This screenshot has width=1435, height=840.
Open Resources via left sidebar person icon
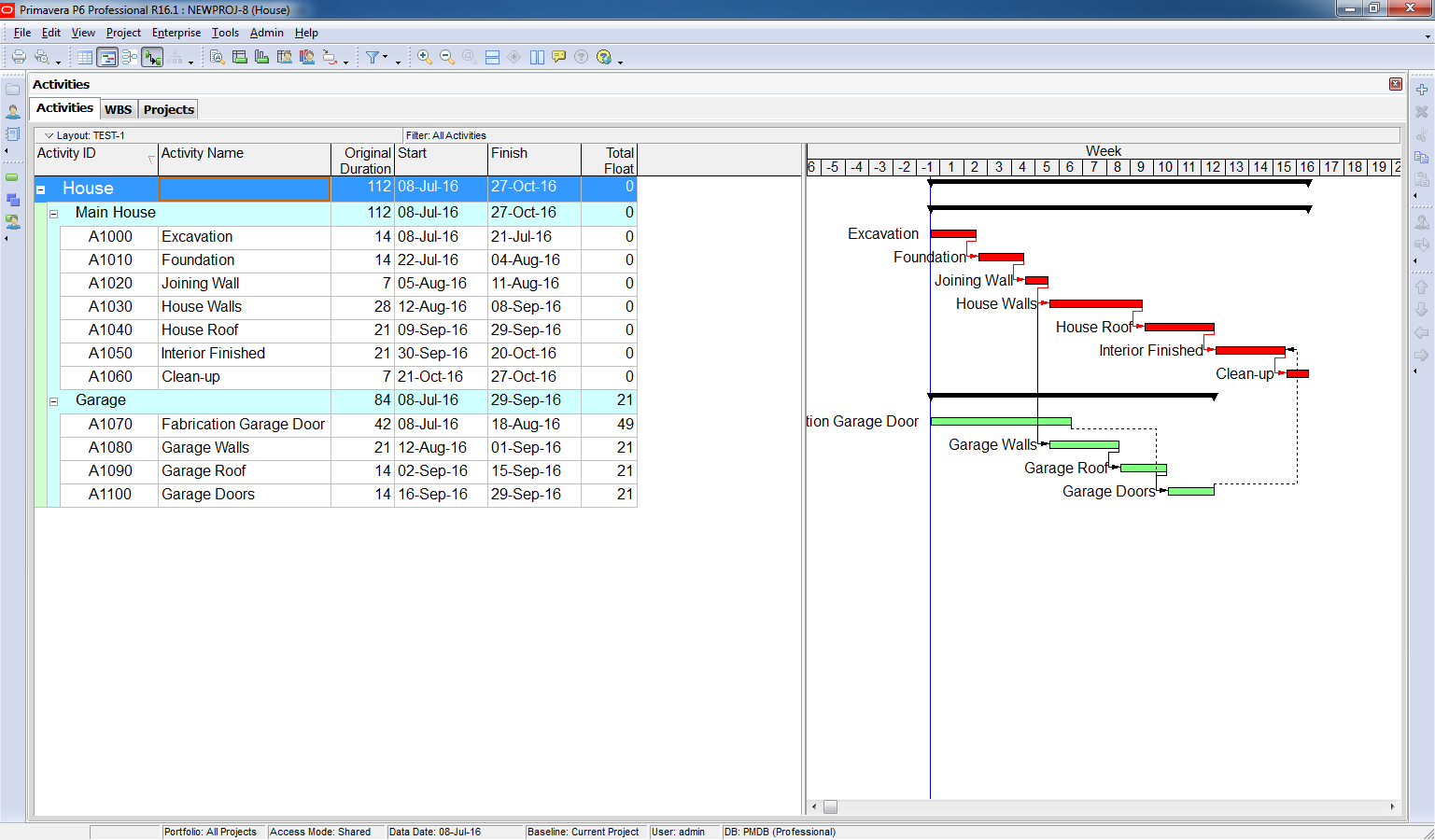[13, 111]
